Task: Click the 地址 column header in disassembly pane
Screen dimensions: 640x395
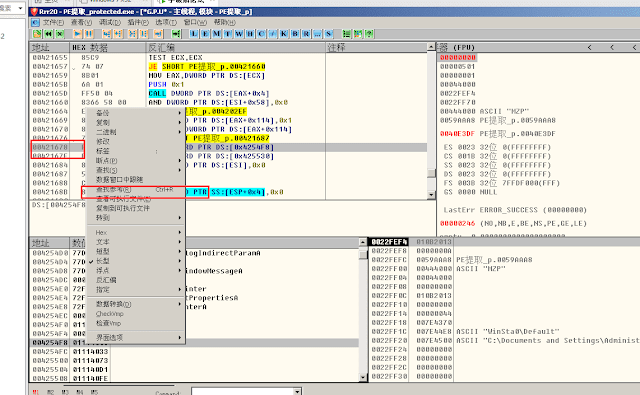Action: point(49,48)
